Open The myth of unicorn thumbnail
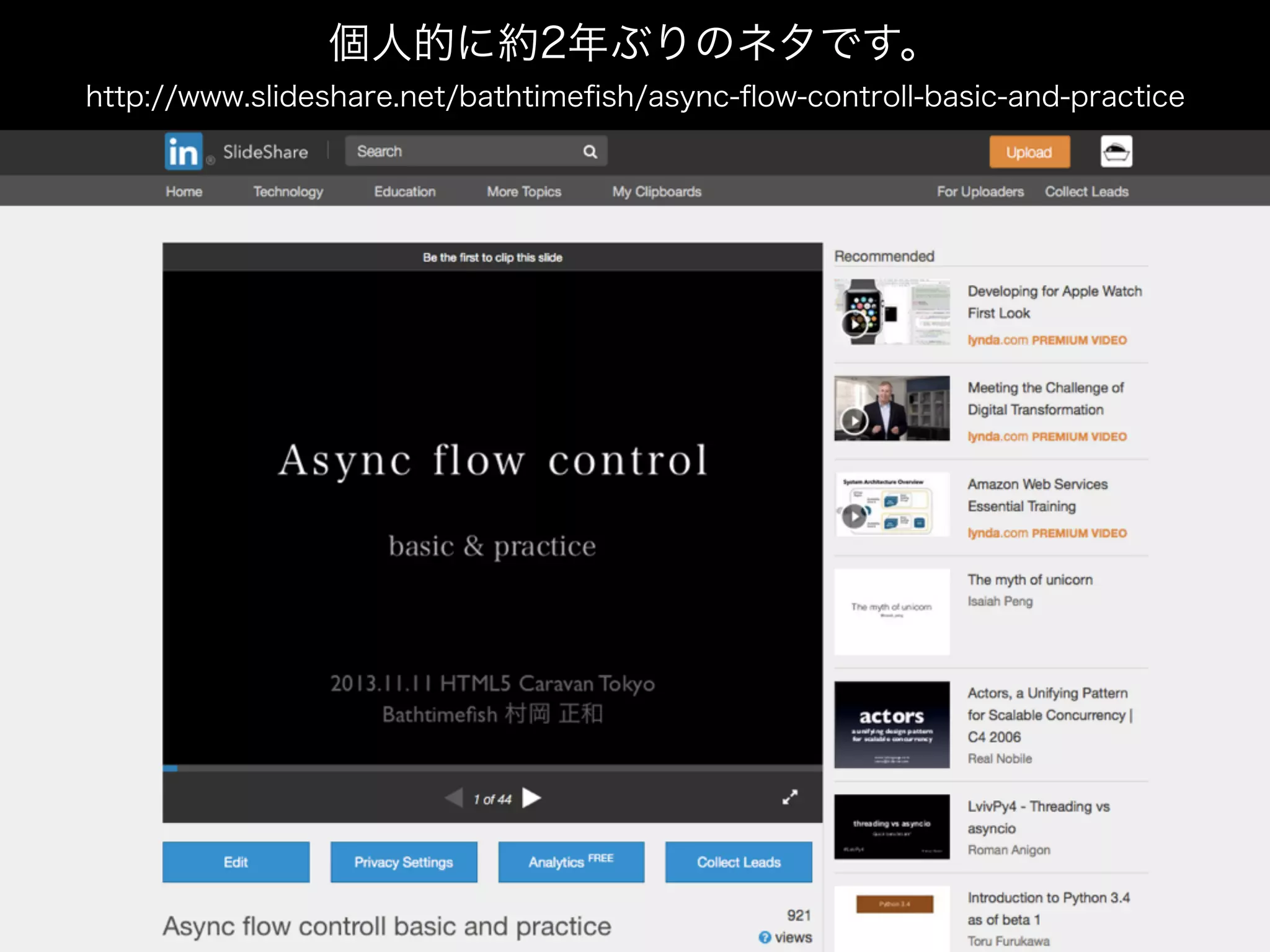 (x=892, y=612)
